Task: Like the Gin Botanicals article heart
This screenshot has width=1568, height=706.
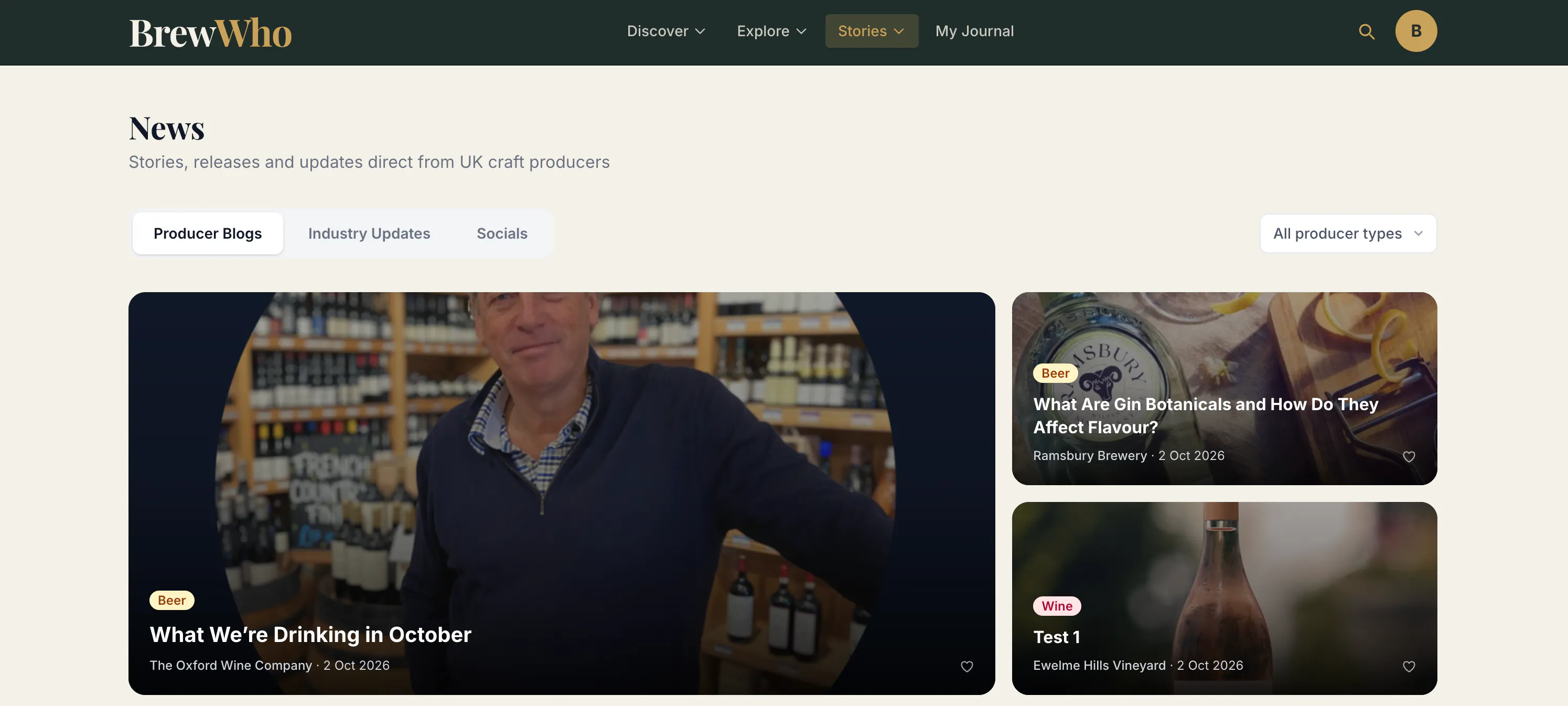Action: point(1409,456)
